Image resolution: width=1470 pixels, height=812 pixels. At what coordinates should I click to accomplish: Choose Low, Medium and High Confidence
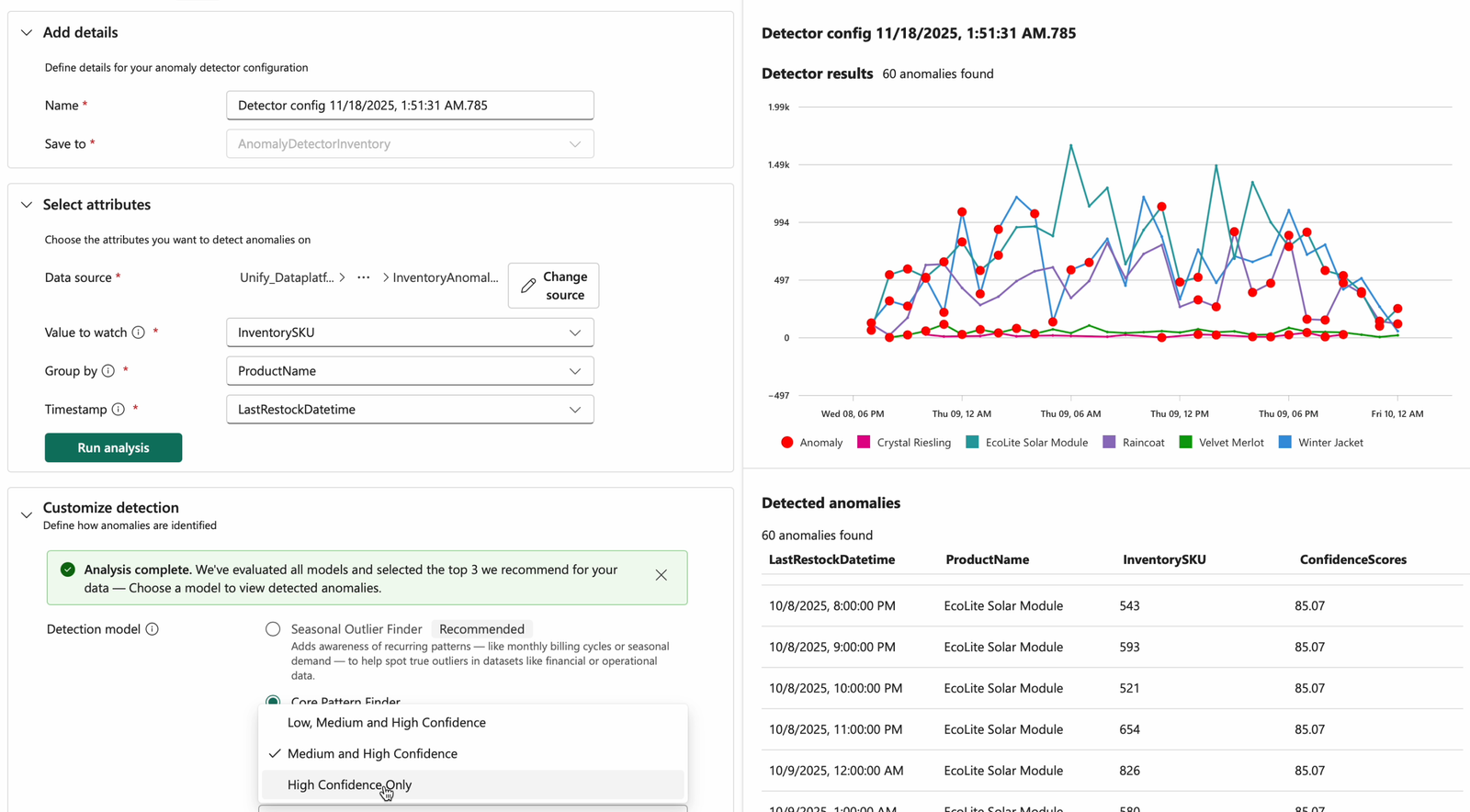click(386, 723)
